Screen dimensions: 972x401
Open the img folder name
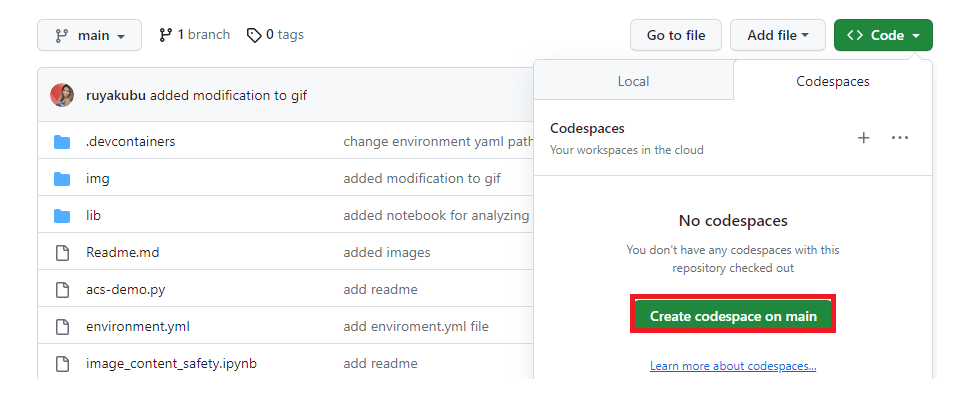[x=97, y=178]
